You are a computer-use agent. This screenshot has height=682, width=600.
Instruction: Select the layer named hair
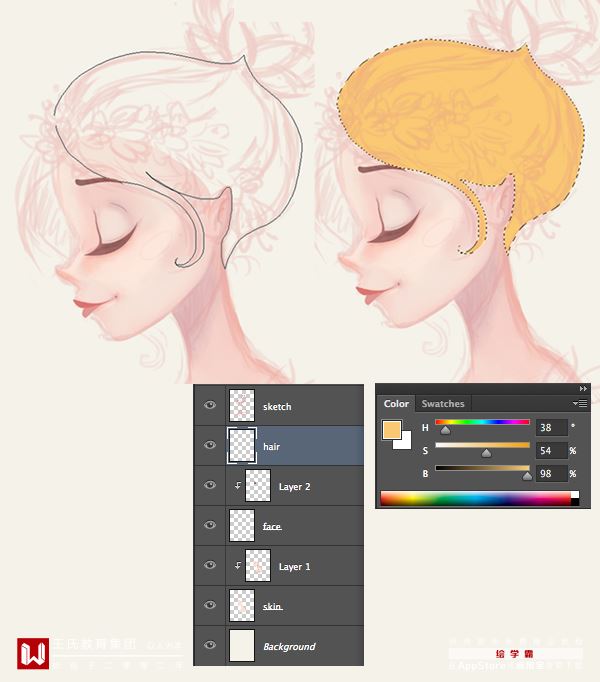coord(272,447)
